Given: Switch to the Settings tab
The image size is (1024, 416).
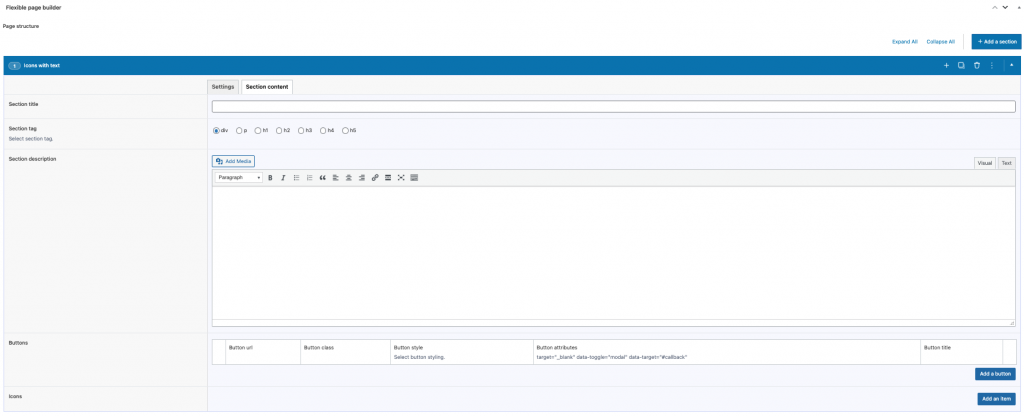Looking at the screenshot, I should [223, 87].
